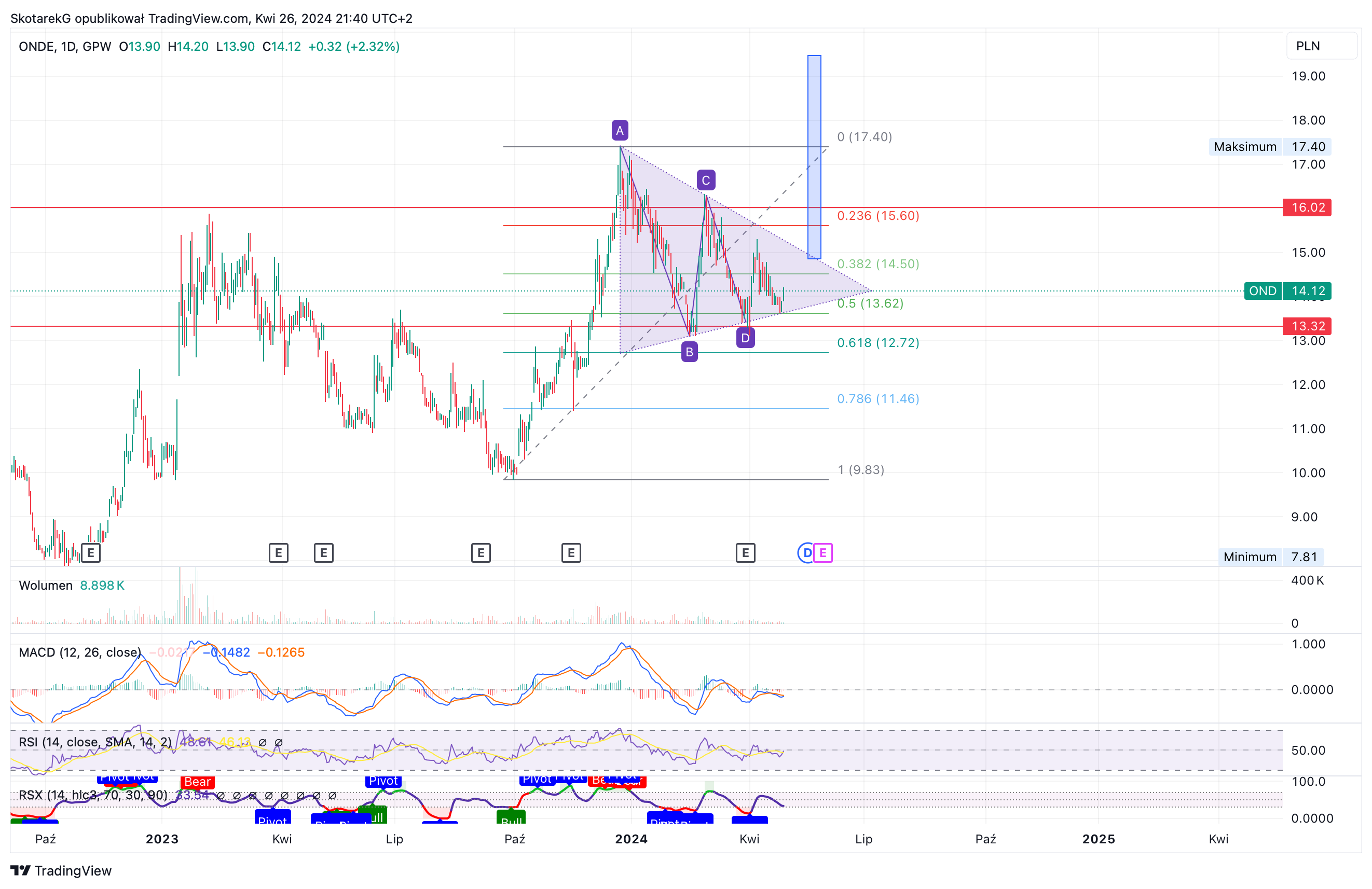Click the 2024 label on time axis
This screenshot has height=889, width=1372.
pos(631,839)
